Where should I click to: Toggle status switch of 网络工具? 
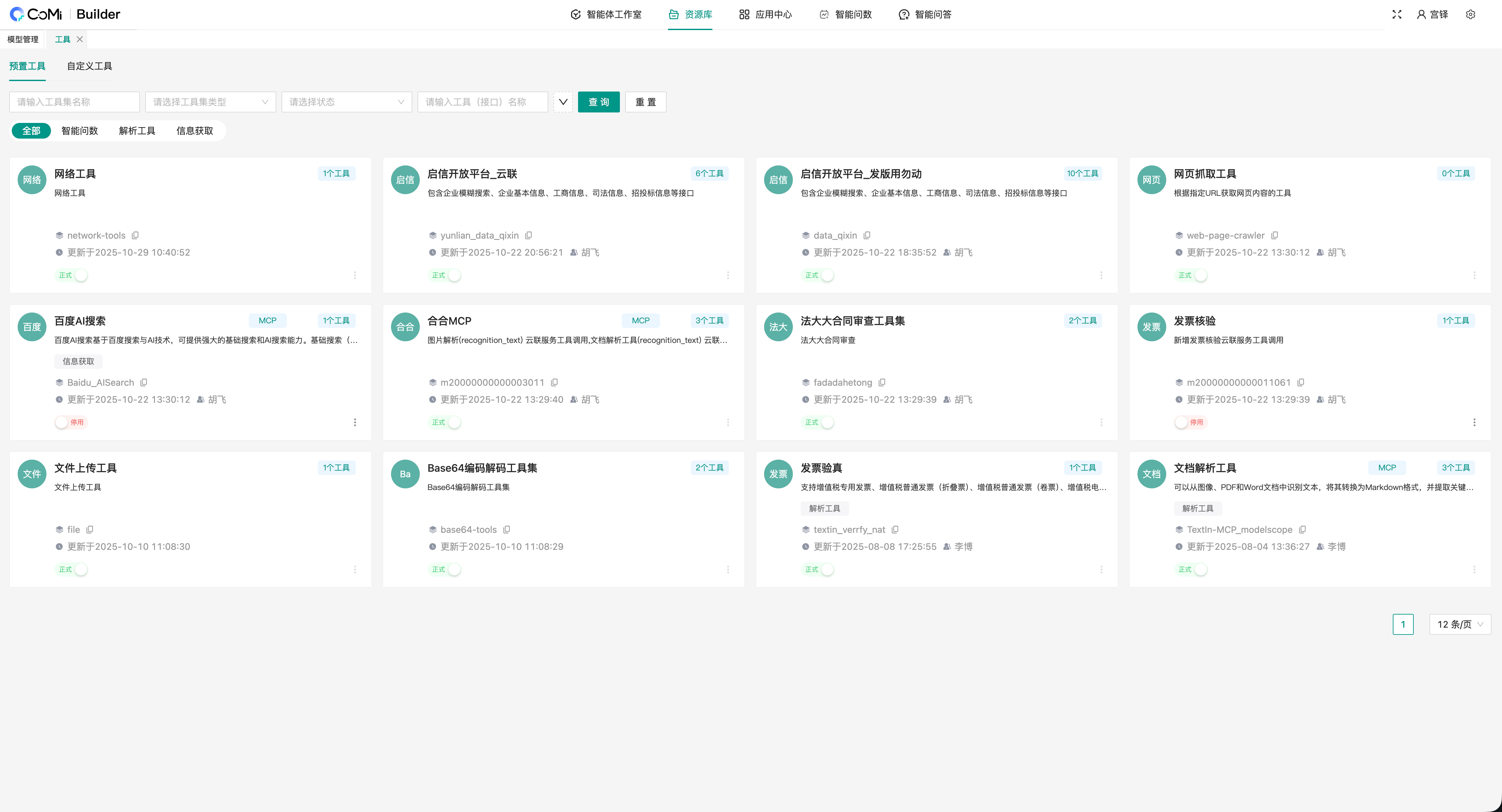click(72, 275)
